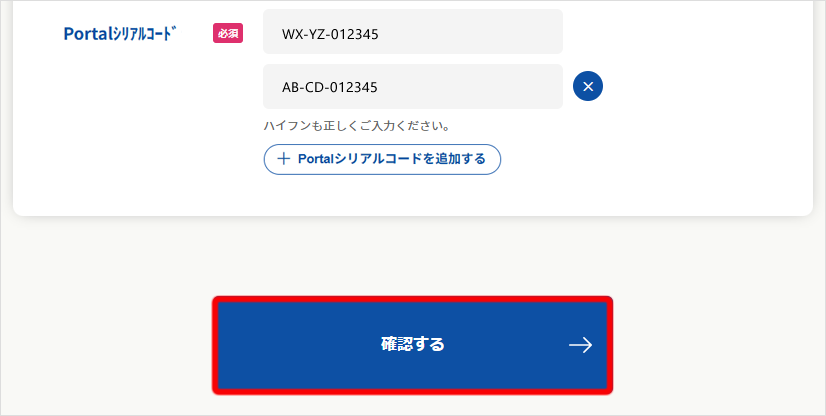
Task: Delete the second serial code row
Action: [x=588, y=87]
